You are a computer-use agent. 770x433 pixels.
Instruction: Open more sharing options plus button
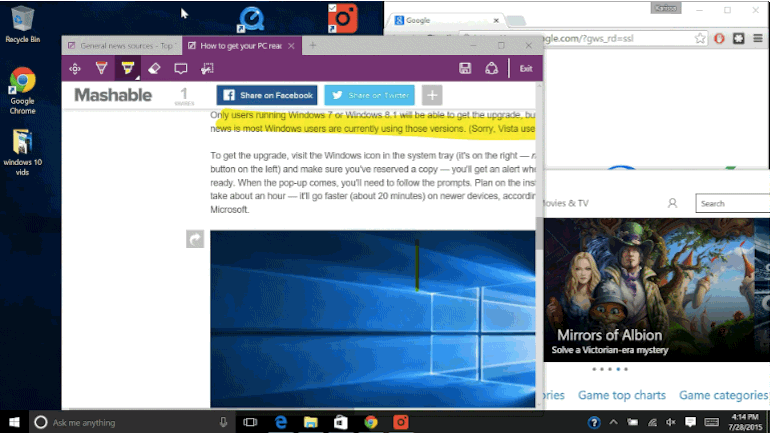click(x=432, y=95)
